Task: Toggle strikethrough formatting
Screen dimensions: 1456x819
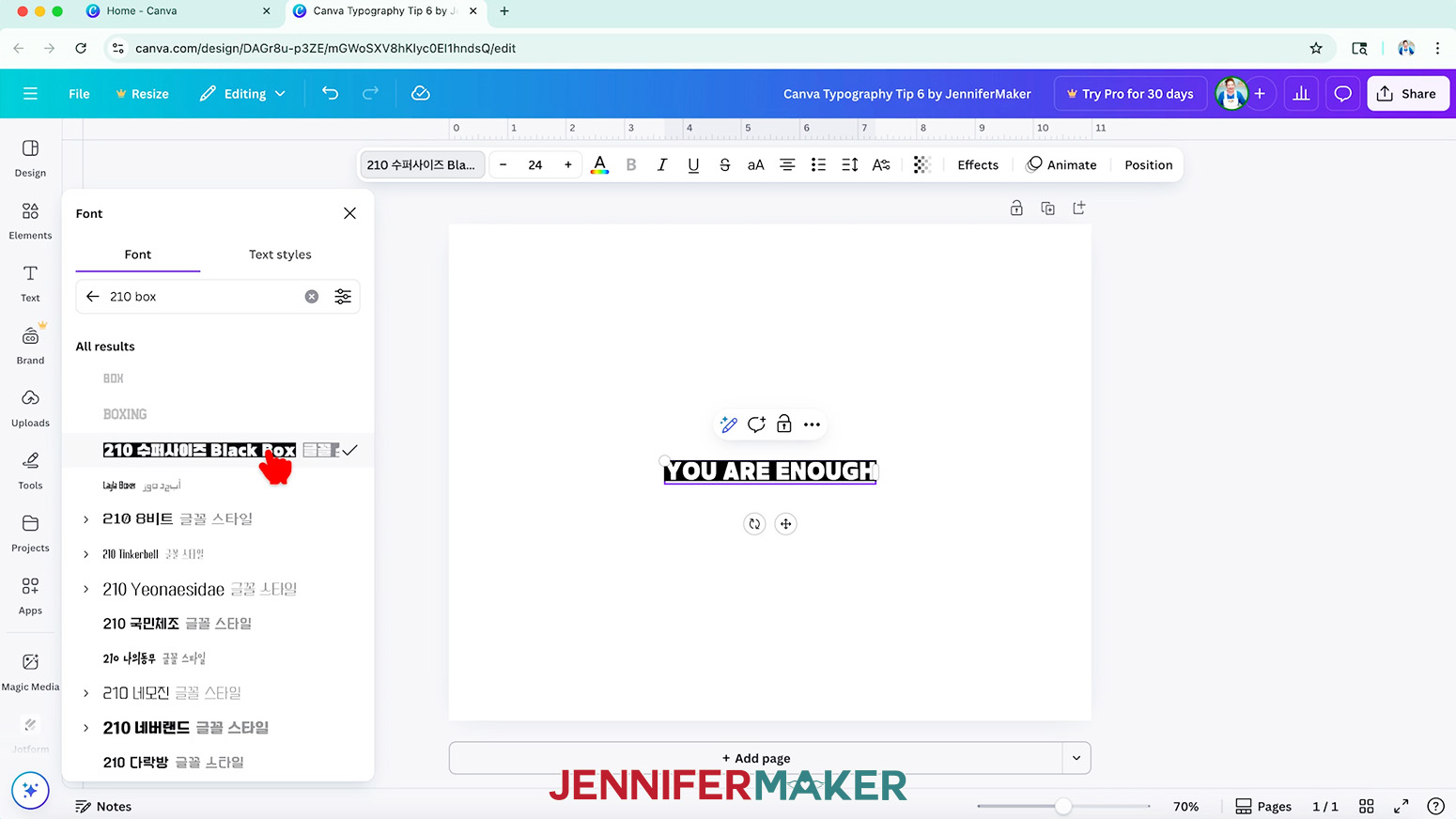Action: [x=724, y=164]
